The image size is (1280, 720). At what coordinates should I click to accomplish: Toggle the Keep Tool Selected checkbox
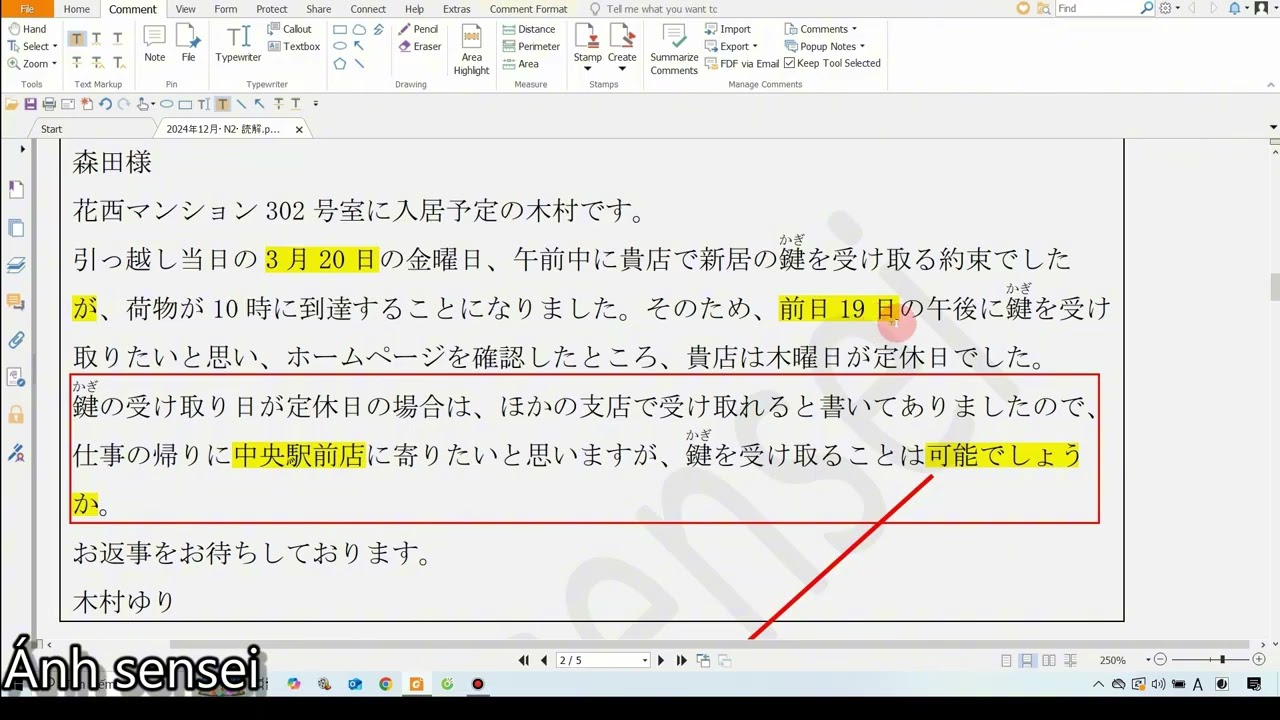tap(789, 63)
